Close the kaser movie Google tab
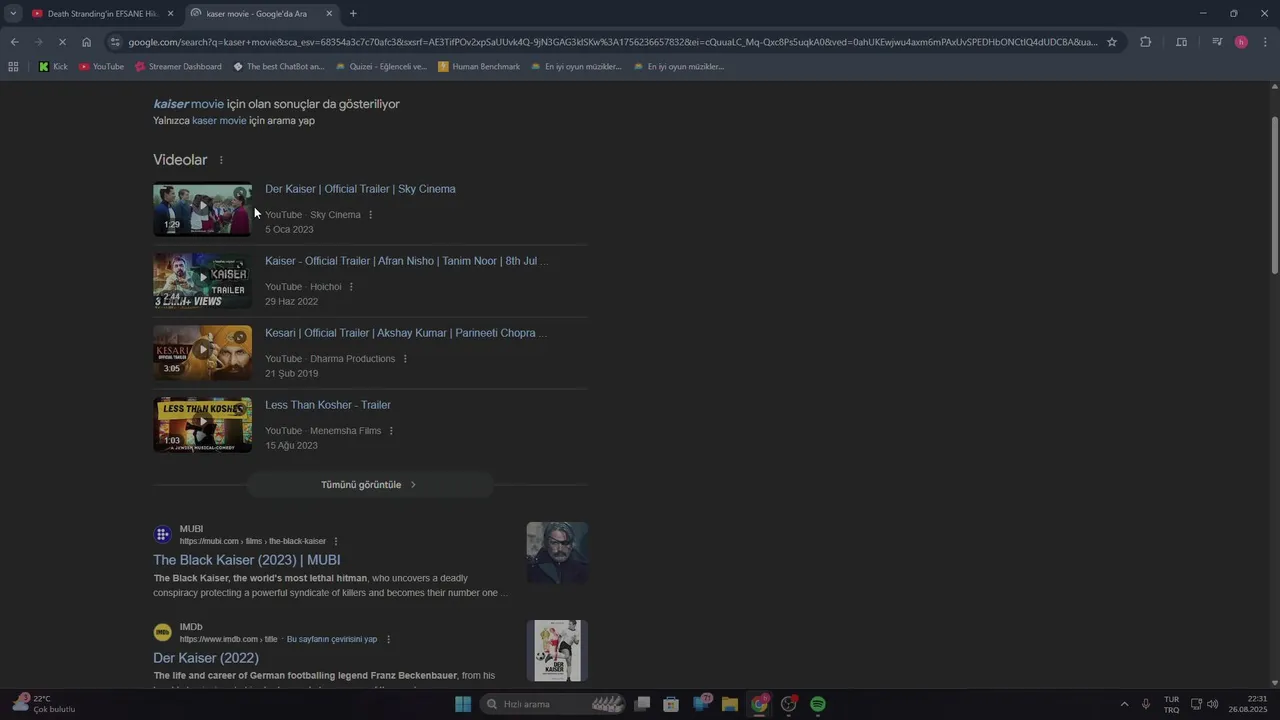The width and height of the screenshot is (1280, 720). point(329,13)
